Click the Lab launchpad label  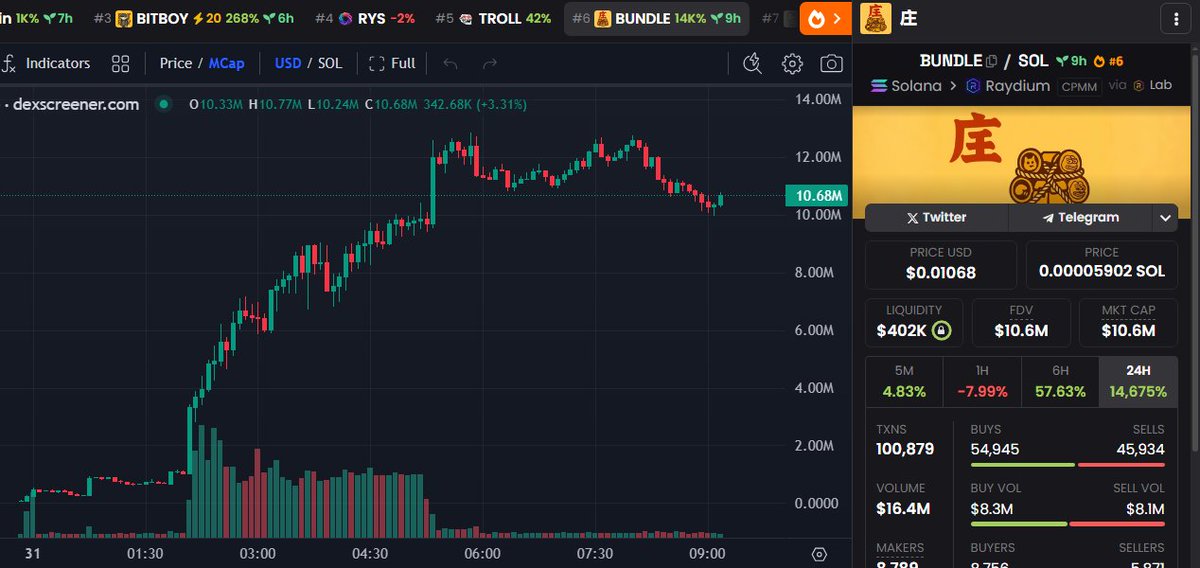point(1151,86)
